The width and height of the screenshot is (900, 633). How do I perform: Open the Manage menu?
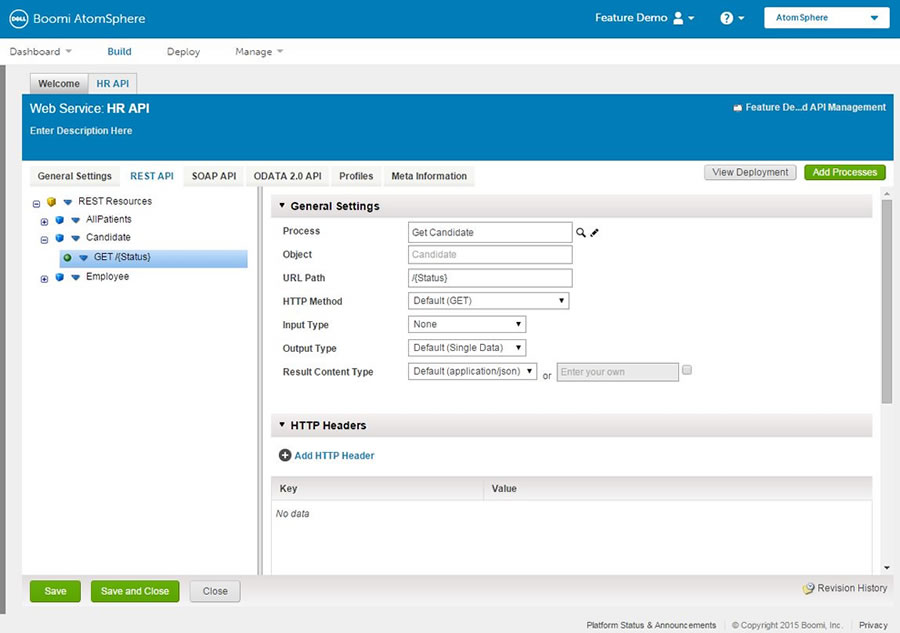coord(259,52)
